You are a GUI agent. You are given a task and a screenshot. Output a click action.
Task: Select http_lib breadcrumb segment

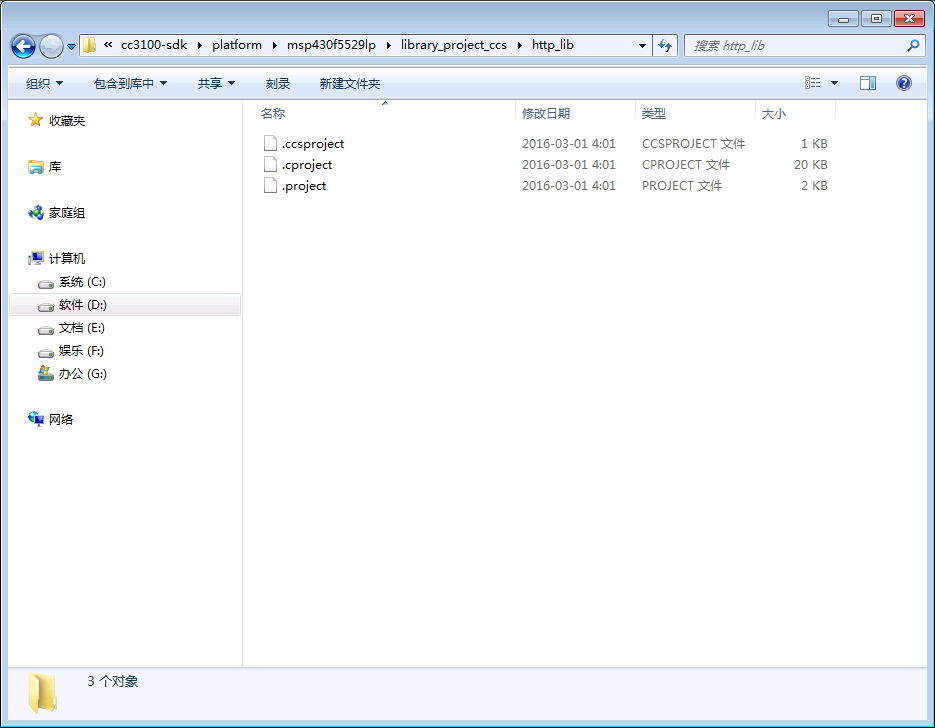click(553, 45)
